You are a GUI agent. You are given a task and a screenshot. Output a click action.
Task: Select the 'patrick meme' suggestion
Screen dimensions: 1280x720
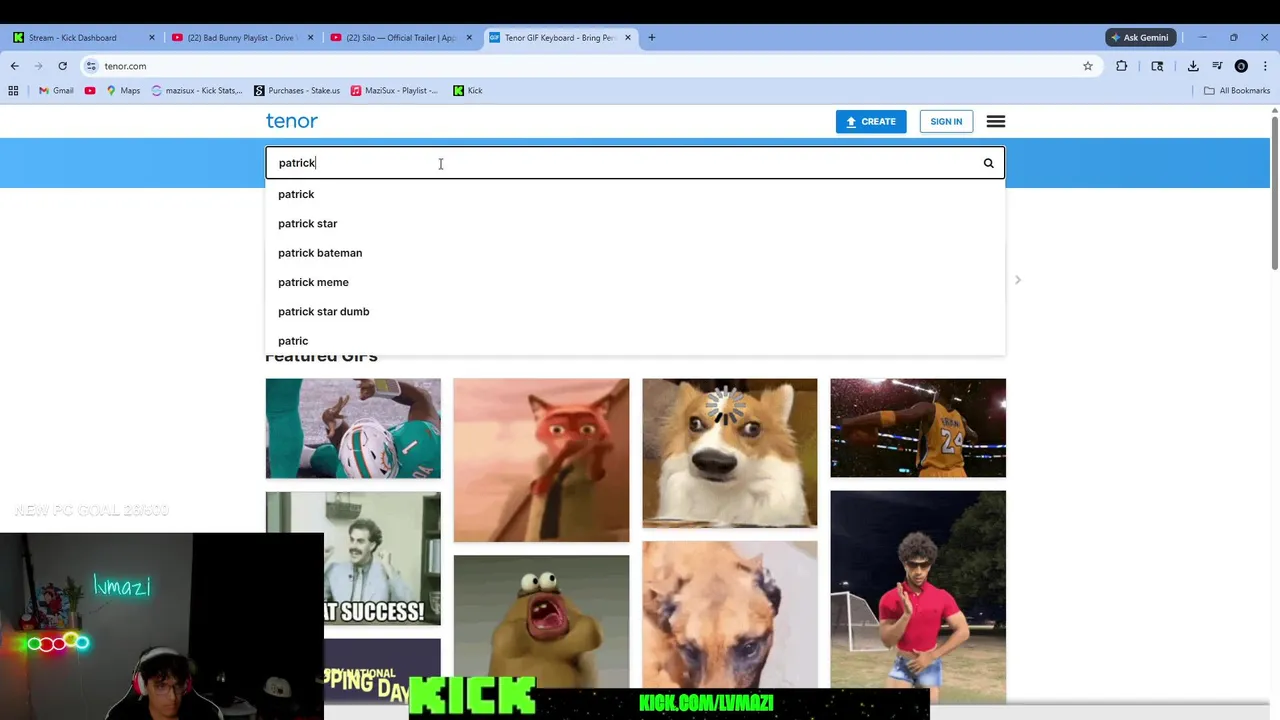635,282
